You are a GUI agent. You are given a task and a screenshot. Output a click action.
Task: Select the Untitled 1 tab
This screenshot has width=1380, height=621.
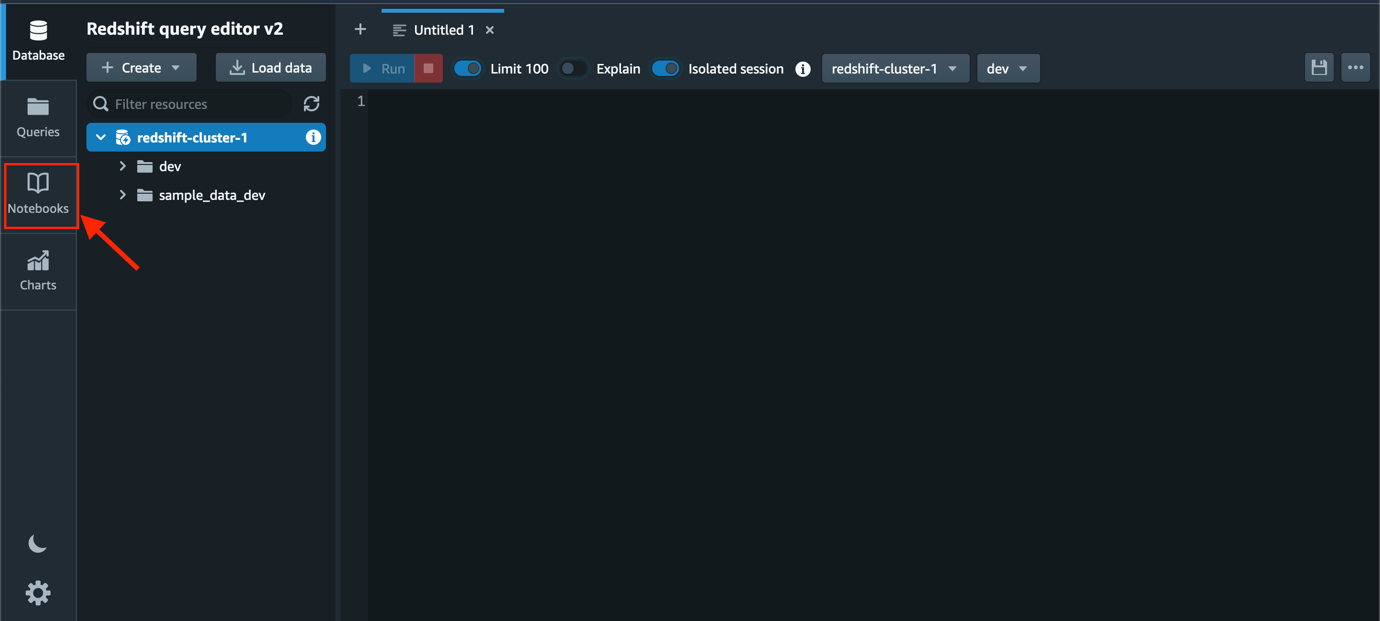[443, 30]
